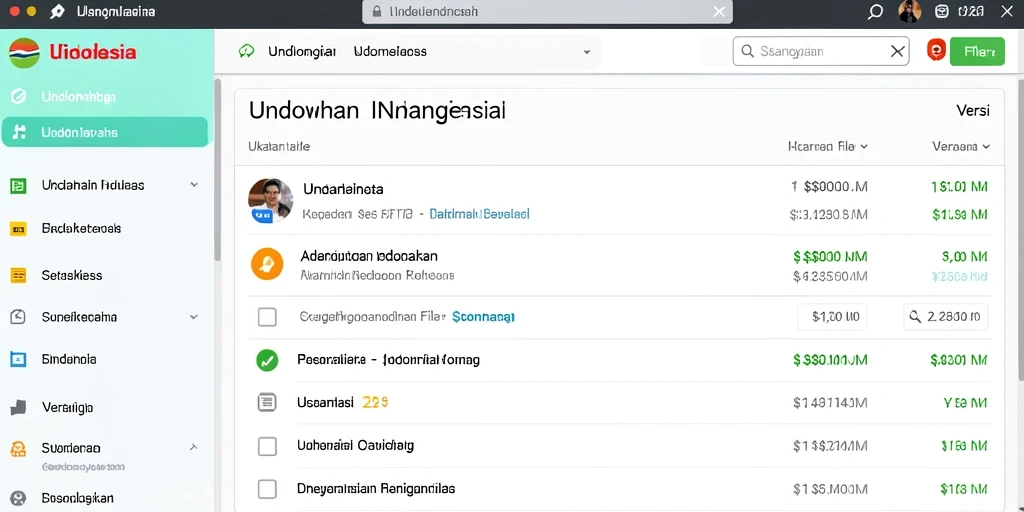Viewport: 1024px width, 512px height.
Task: Tick the Scegetkgoeanodnan Filar checkbox
Action: point(267,317)
